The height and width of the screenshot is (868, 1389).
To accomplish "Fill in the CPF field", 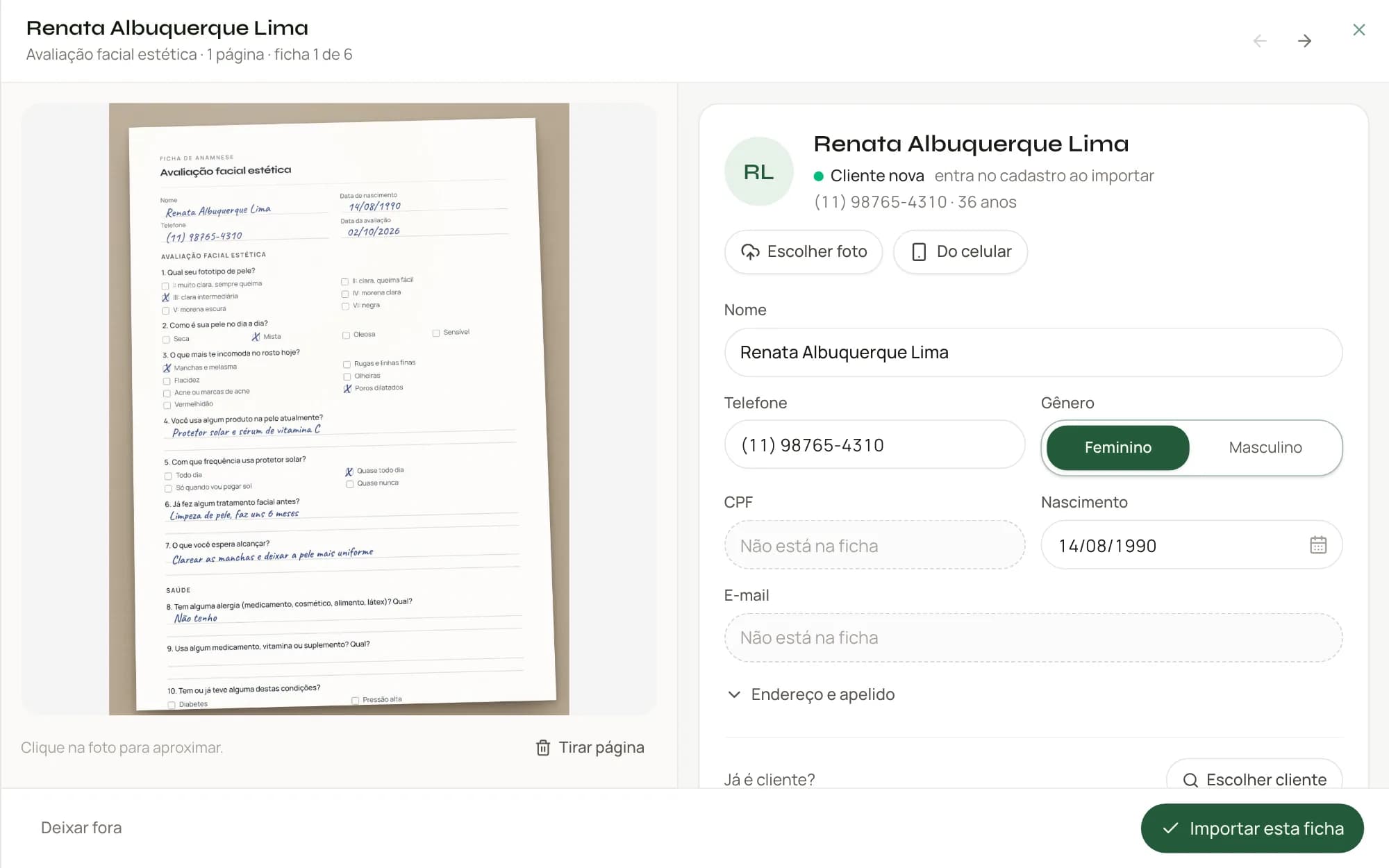I will (874, 546).
